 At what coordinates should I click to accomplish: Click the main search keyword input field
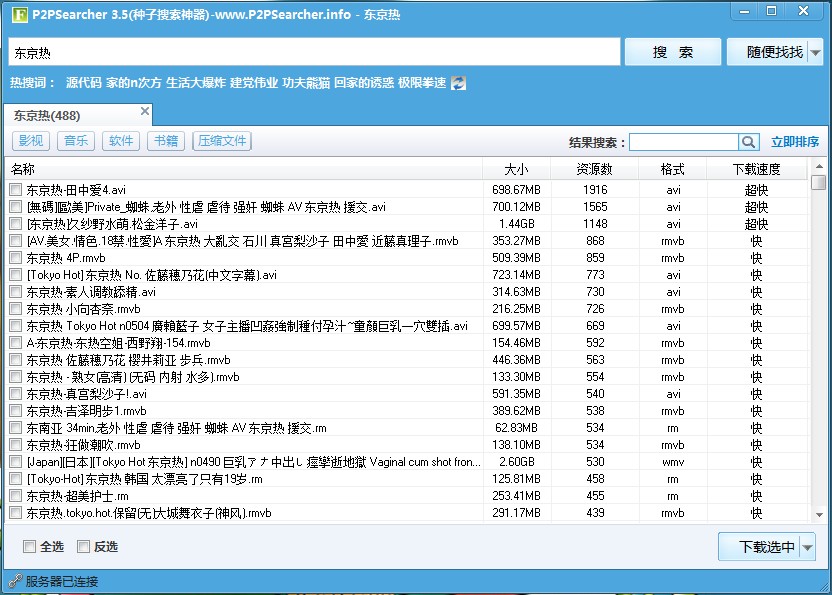314,52
